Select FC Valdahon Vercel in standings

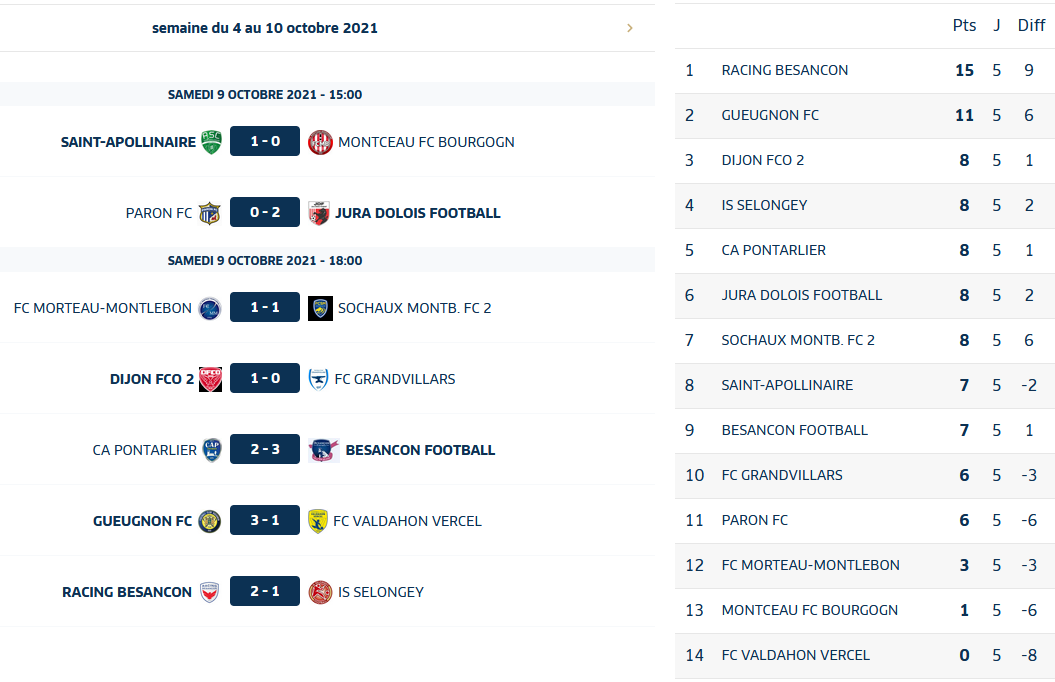tap(796, 655)
